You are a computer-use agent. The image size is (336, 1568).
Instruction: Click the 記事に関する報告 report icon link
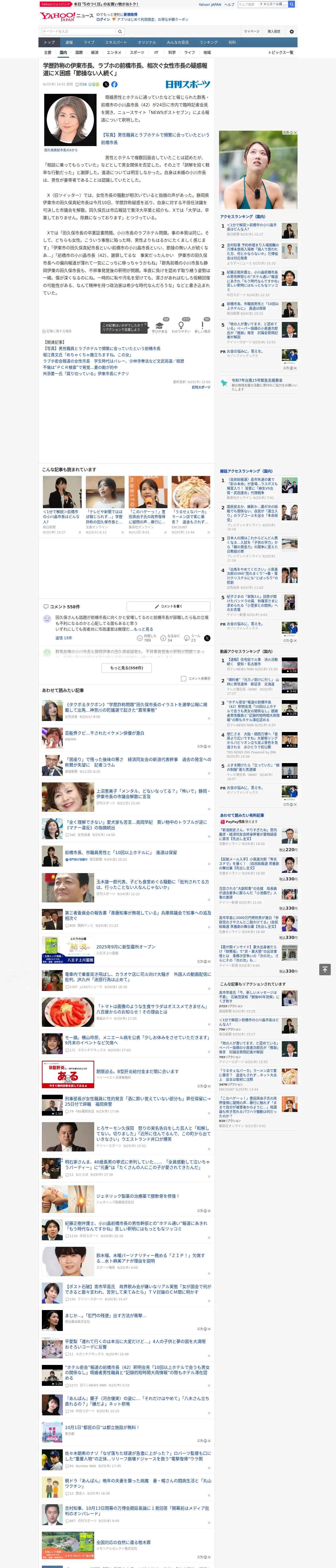pyautogui.click(x=57, y=331)
